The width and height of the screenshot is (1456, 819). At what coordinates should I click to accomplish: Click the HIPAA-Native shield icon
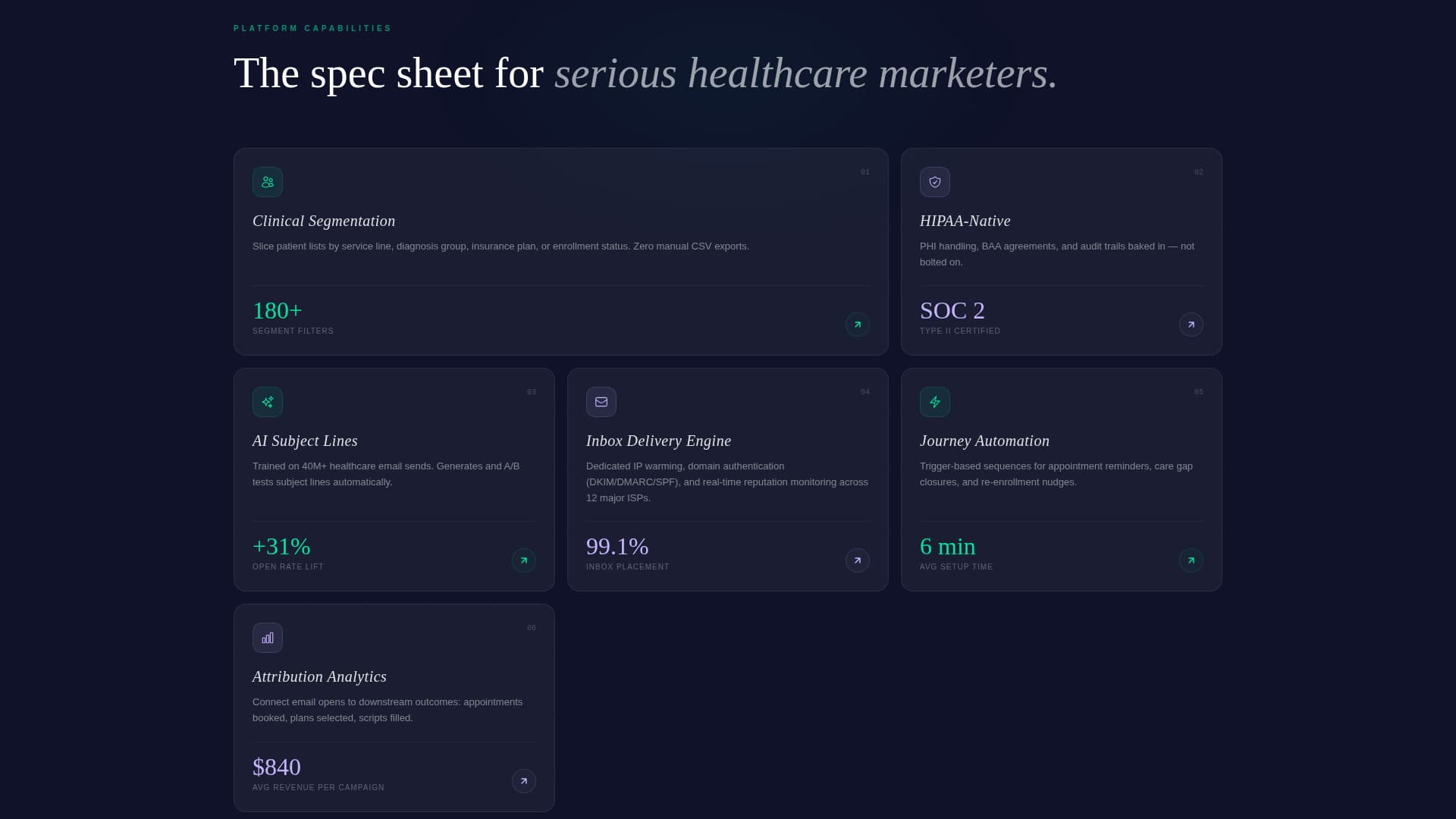pos(935,182)
